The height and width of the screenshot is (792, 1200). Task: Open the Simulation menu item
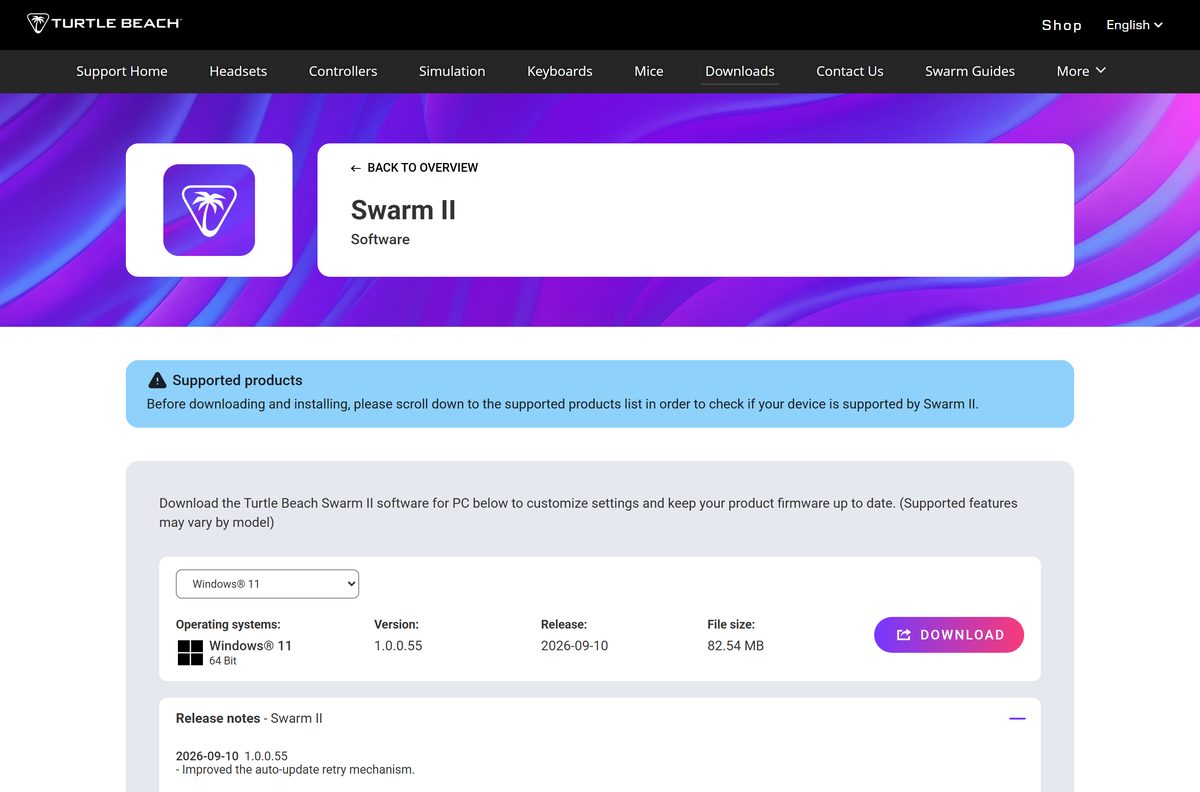(452, 71)
